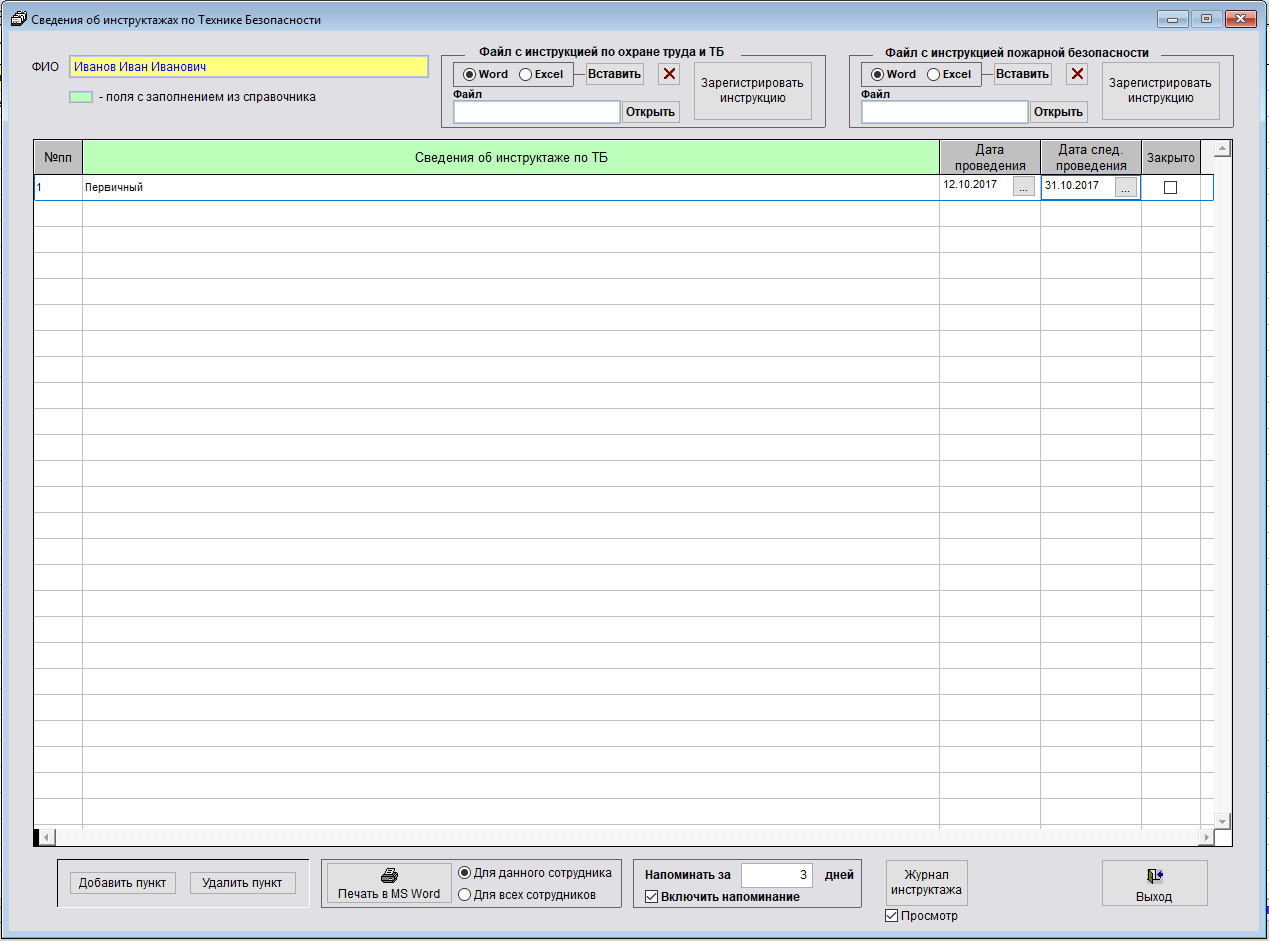Select Для всех сотрудников option
This screenshot has height=941, width=1269.
click(x=464, y=895)
